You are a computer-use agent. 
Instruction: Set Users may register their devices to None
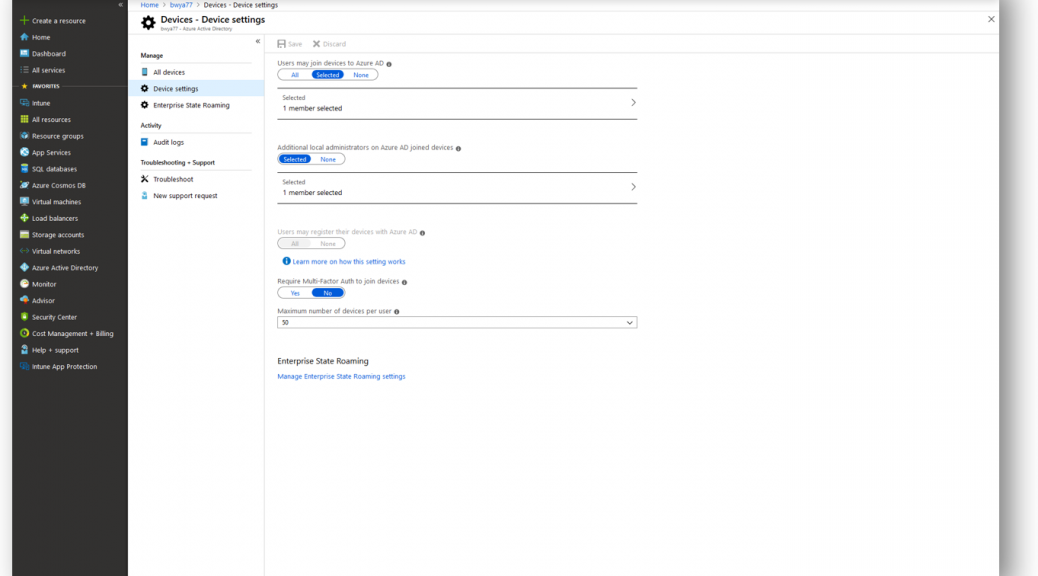tap(328, 244)
